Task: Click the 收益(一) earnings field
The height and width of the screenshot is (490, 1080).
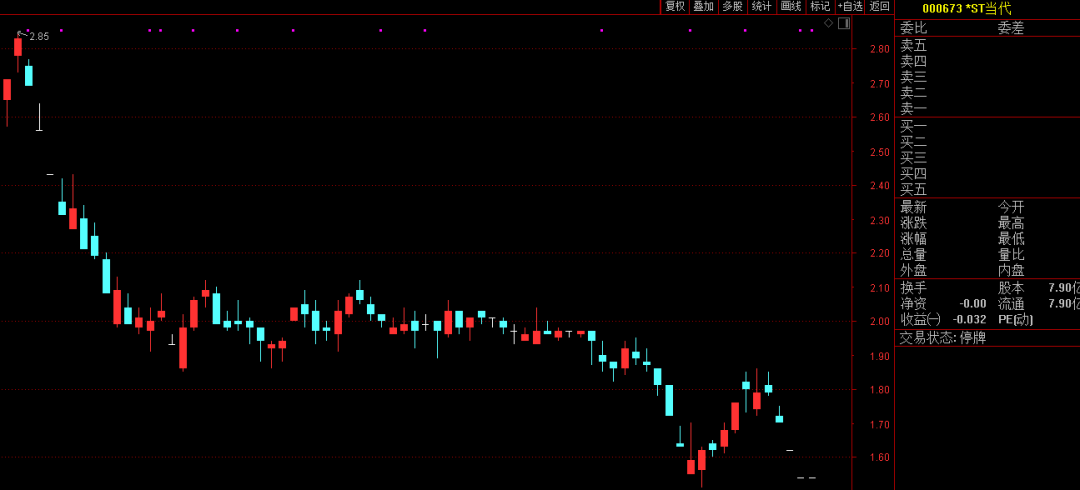Action: click(920, 320)
